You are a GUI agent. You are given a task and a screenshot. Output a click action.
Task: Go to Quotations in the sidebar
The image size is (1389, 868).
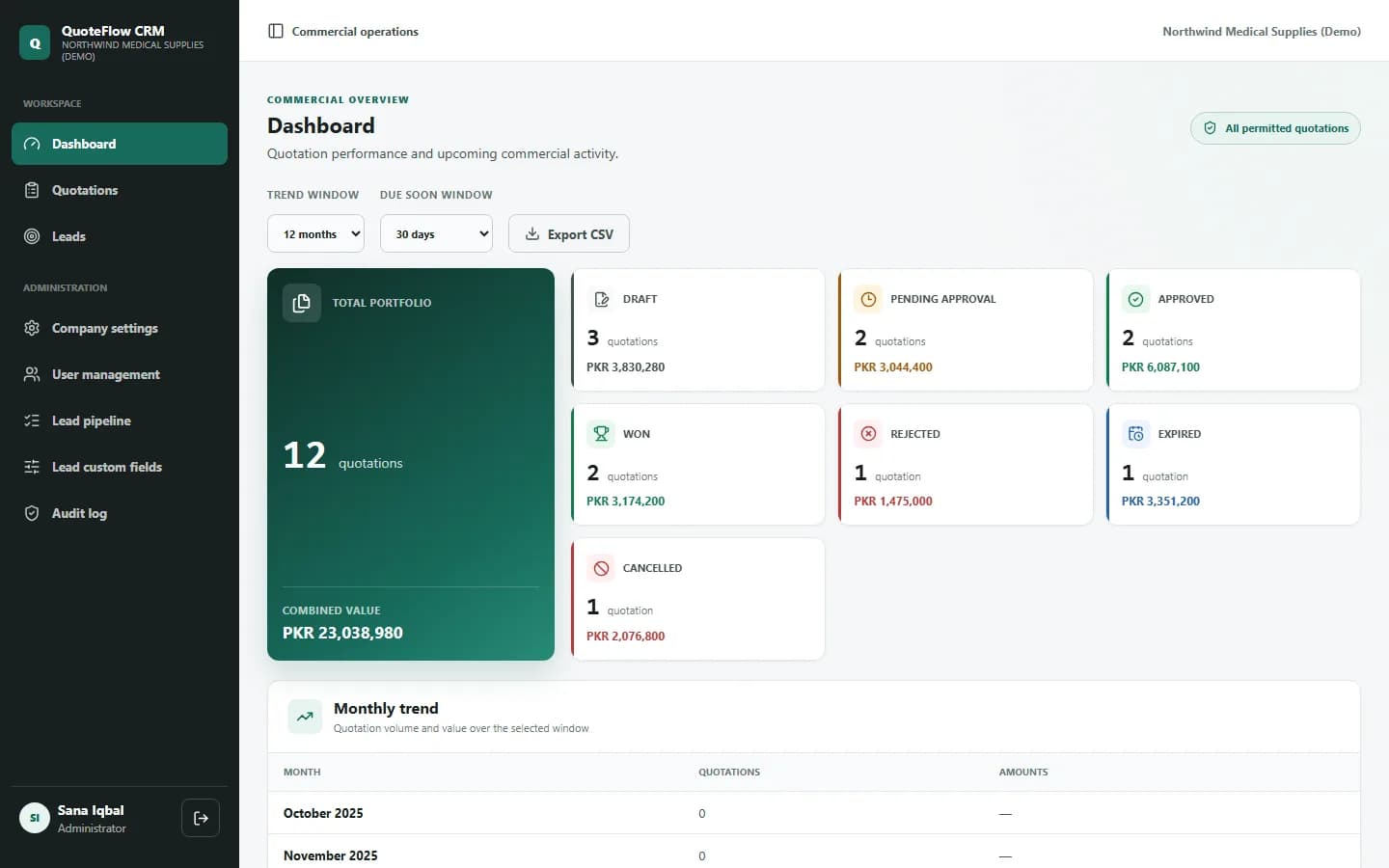(x=120, y=190)
